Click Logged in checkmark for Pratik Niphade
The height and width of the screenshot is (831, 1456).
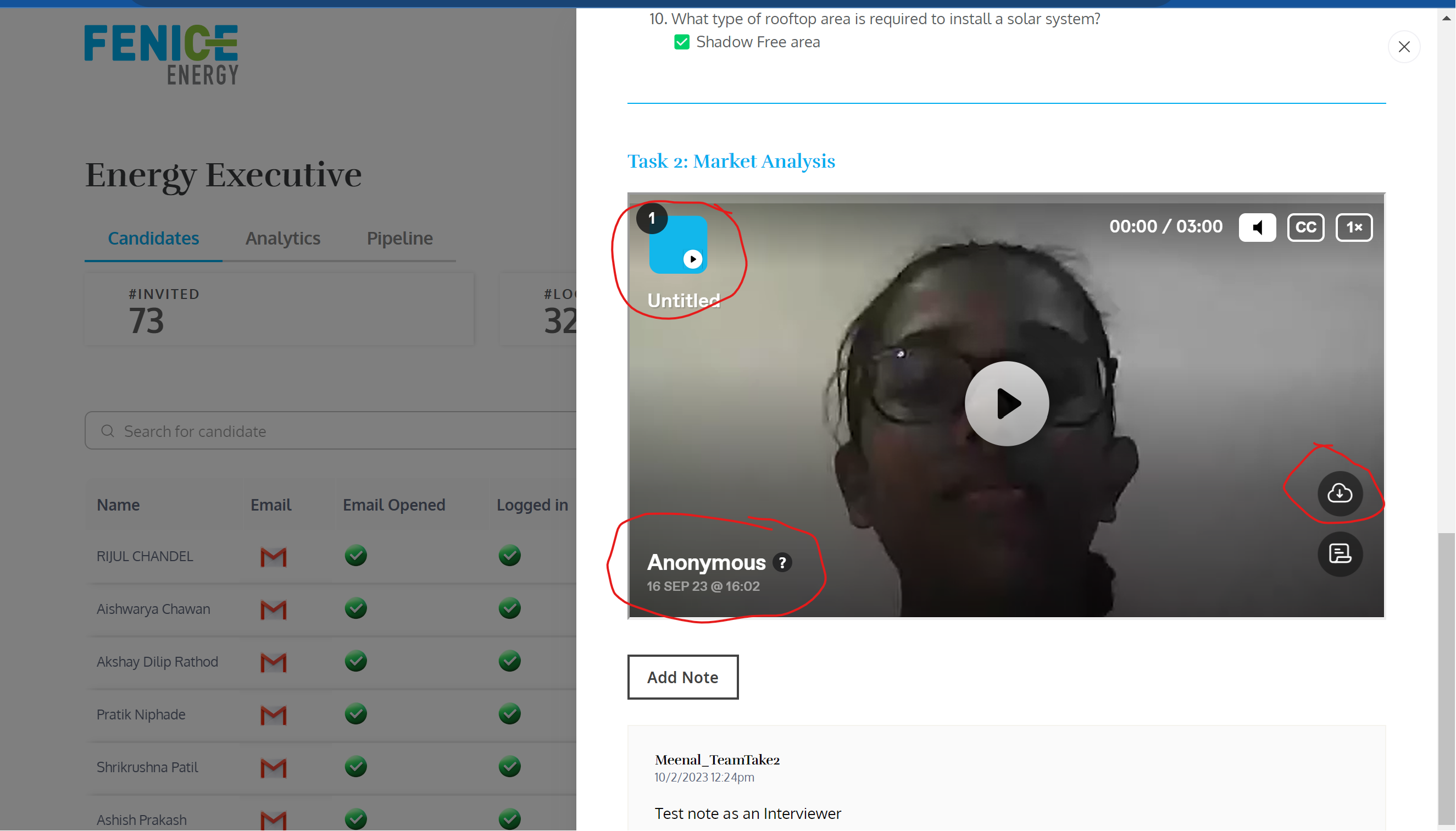pos(509,714)
